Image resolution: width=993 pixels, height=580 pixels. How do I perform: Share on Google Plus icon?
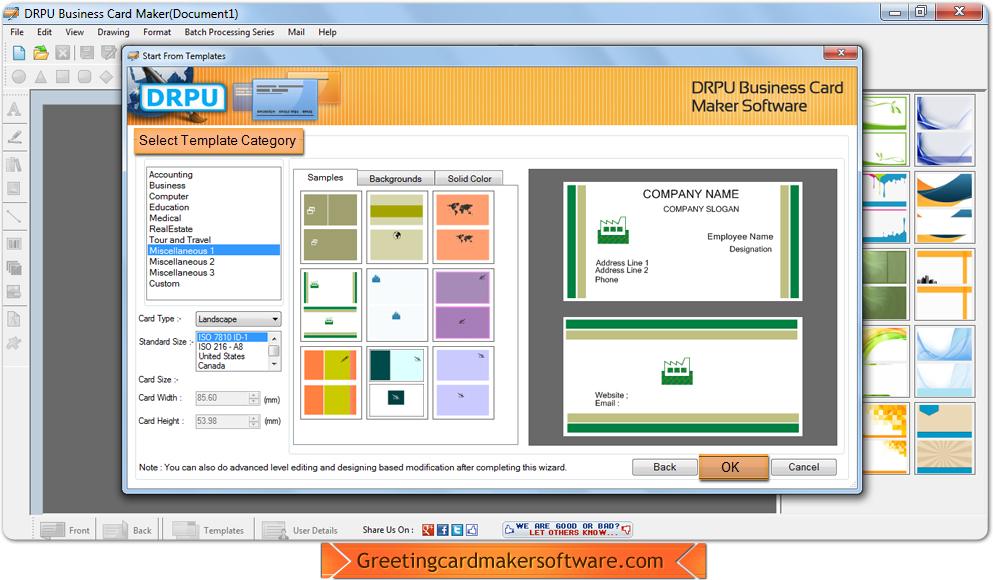(428, 530)
